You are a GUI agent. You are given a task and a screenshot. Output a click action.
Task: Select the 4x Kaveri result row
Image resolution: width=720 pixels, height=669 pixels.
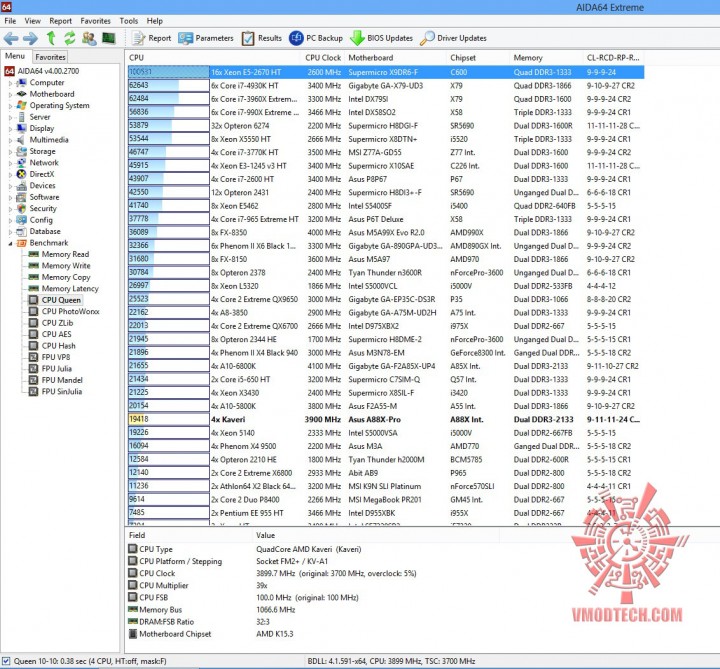coord(386,420)
